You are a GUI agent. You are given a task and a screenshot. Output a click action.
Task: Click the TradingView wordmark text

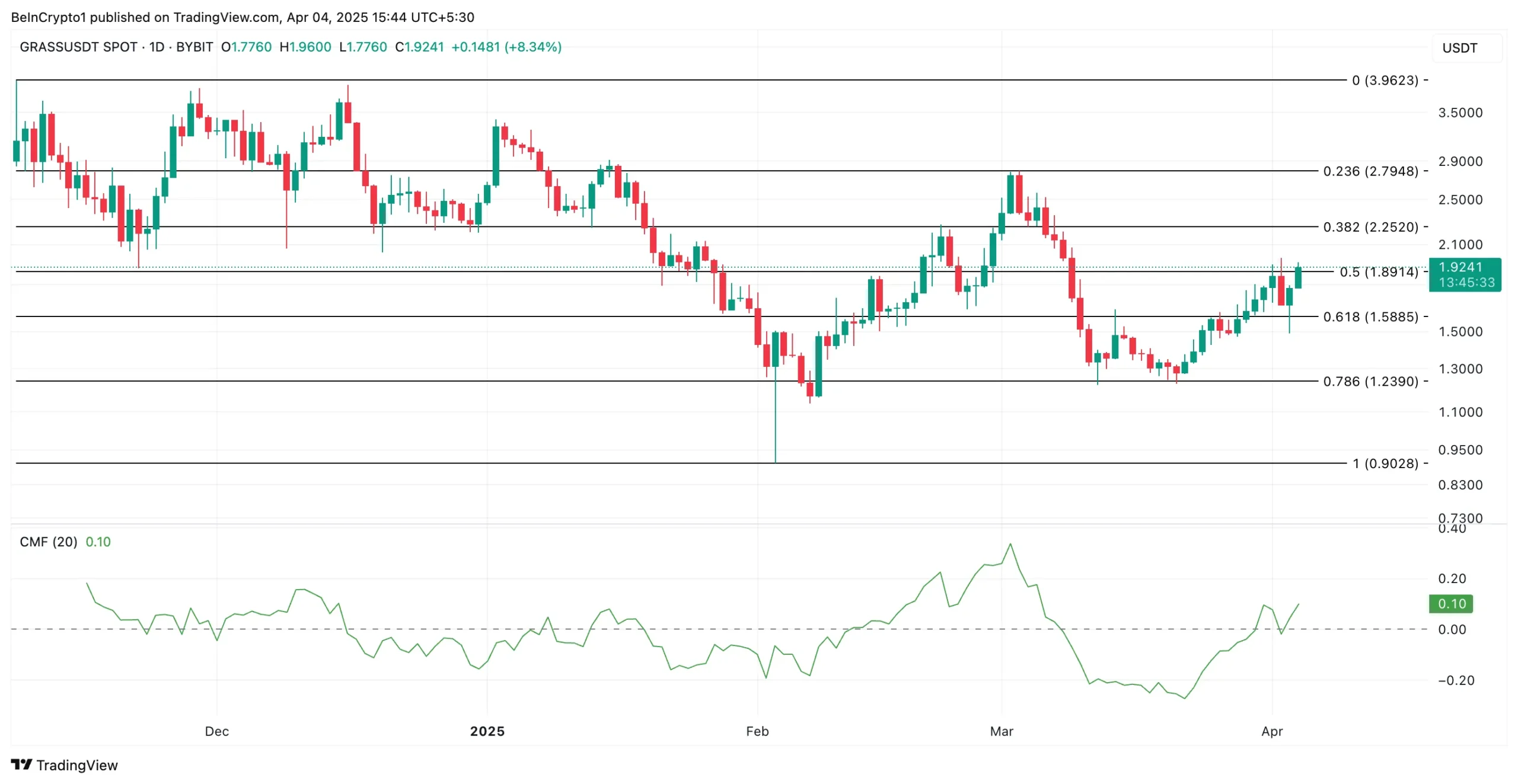pyautogui.click(x=77, y=765)
